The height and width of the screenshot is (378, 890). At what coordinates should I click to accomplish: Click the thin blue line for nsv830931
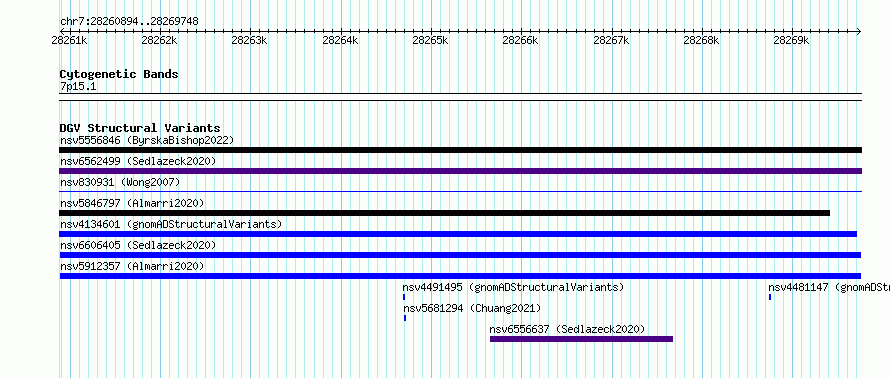[x=460, y=191]
